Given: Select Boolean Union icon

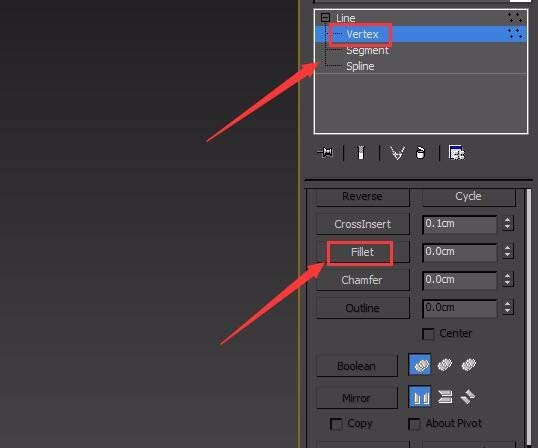Looking at the screenshot, I should pyautogui.click(x=420, y=365).
